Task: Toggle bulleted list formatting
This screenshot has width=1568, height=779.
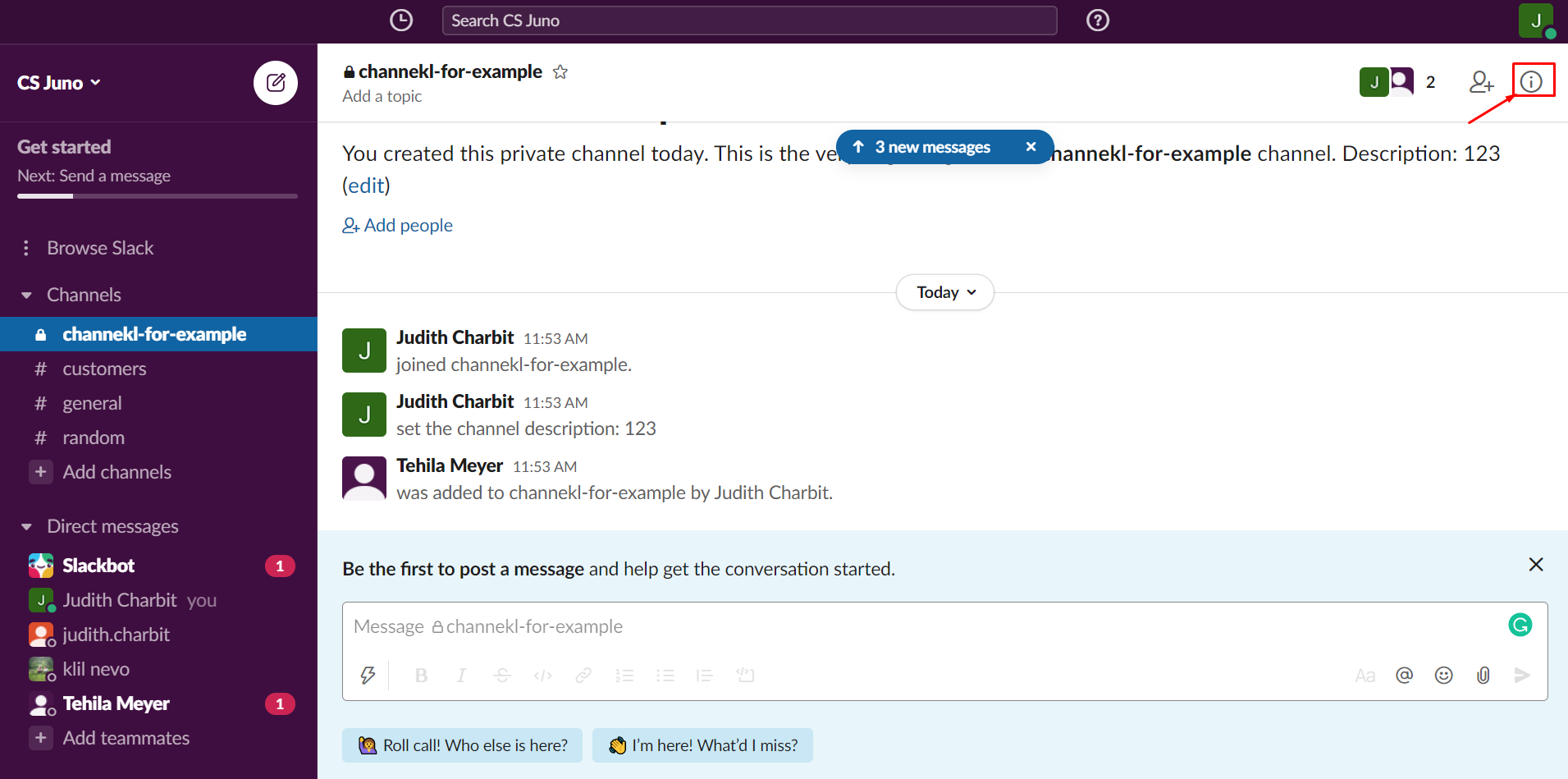Action: tap(665, 675)
